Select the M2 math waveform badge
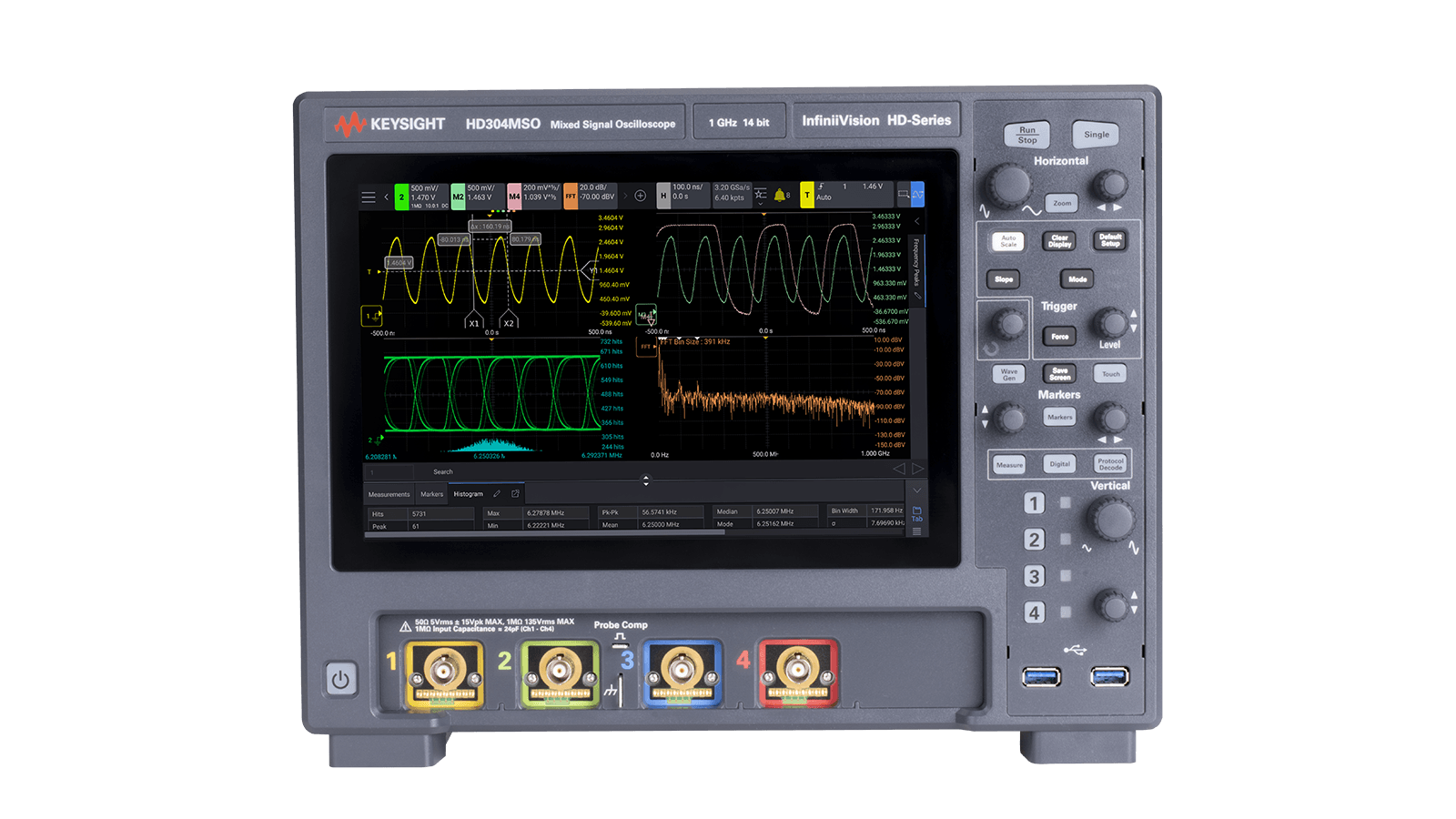 click(478, 196)
